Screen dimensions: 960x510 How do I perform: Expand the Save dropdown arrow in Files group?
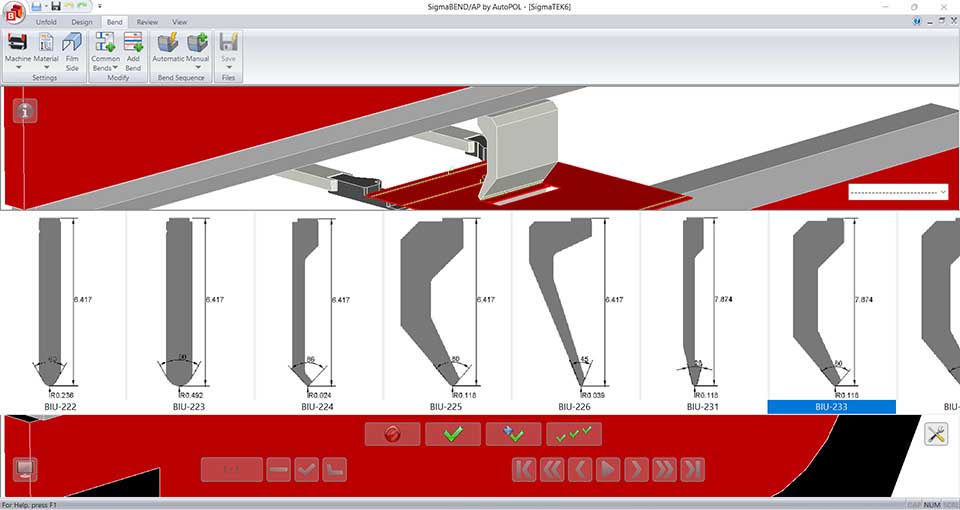click(228, 67)
